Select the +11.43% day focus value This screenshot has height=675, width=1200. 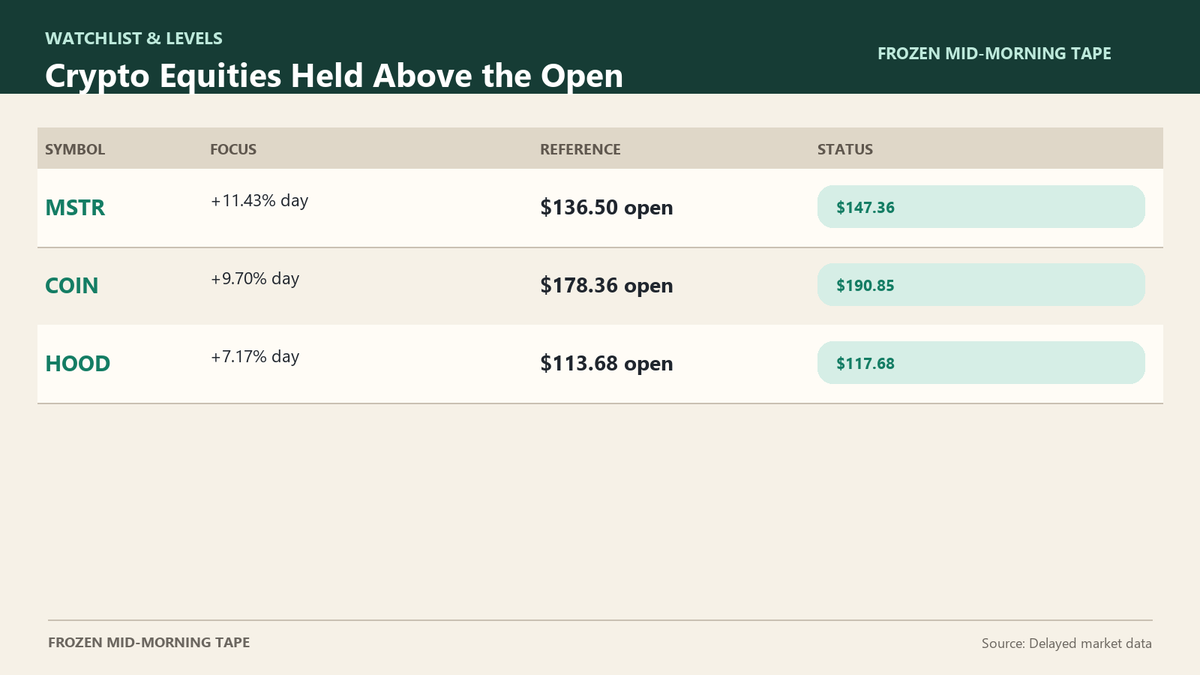click(x=259, y=200)
